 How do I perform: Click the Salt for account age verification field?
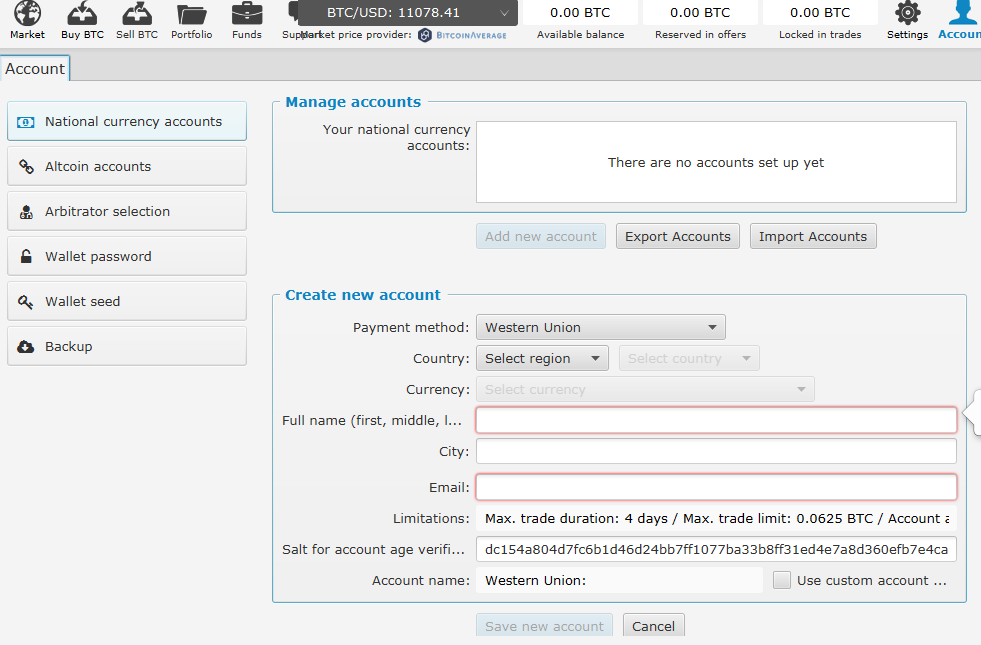click(x=716, y=549)
